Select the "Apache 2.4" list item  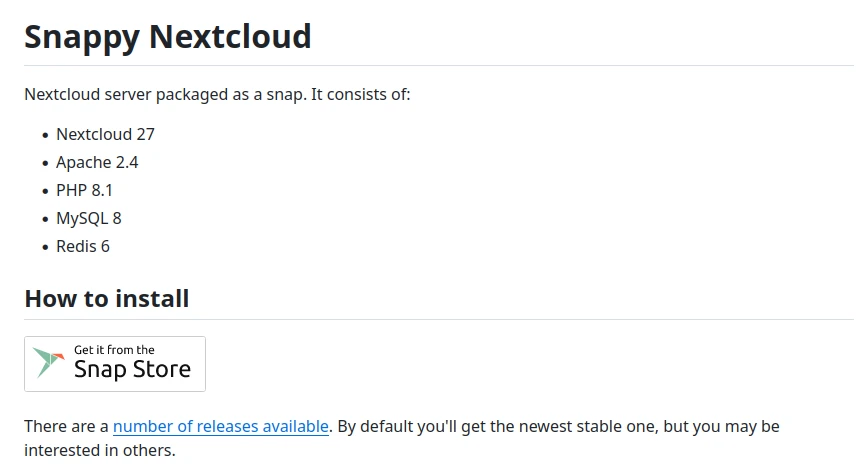(x=97, y=162)
